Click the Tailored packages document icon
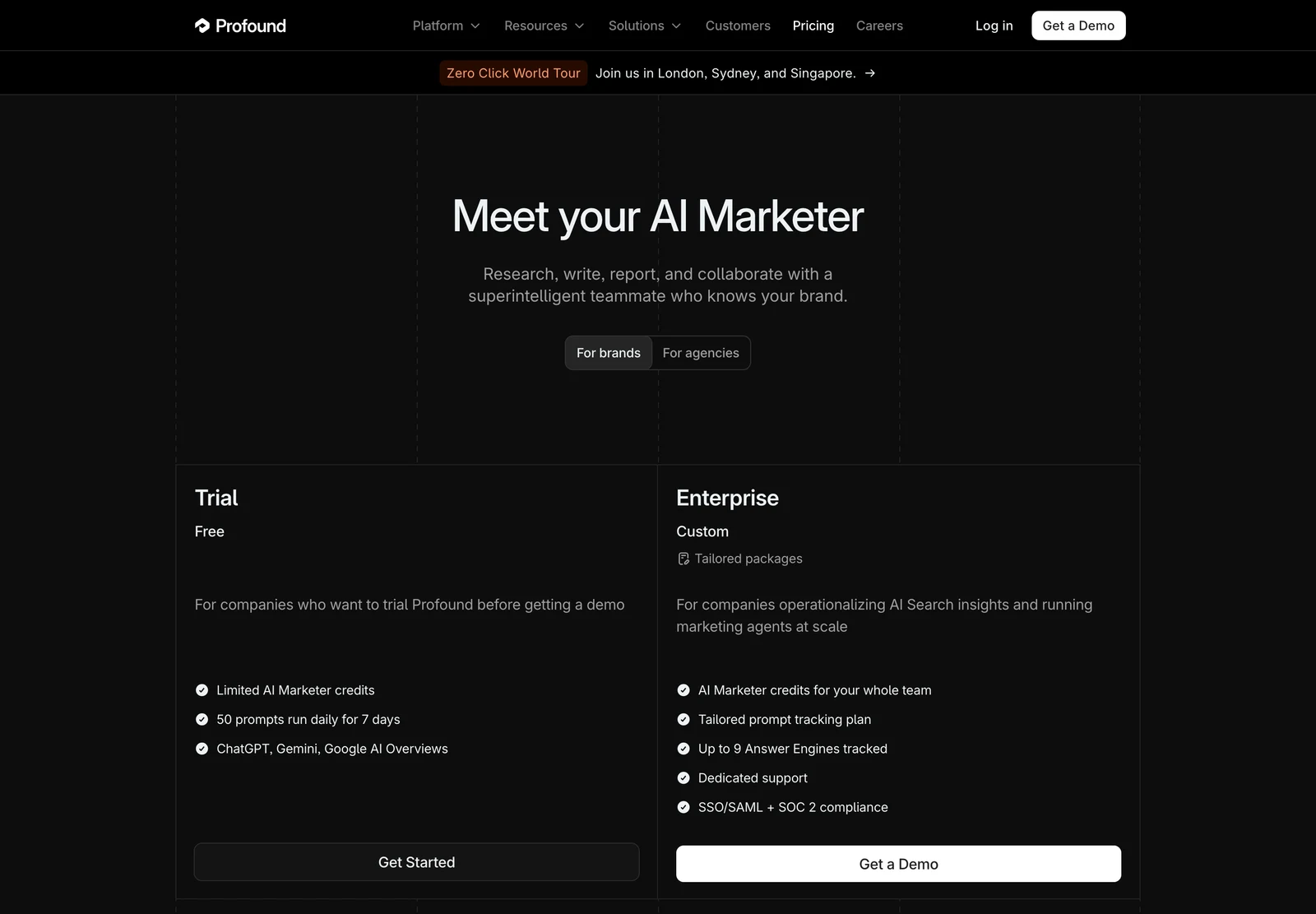This screenshot has height=914, width=1316. [x=683, y=559]
